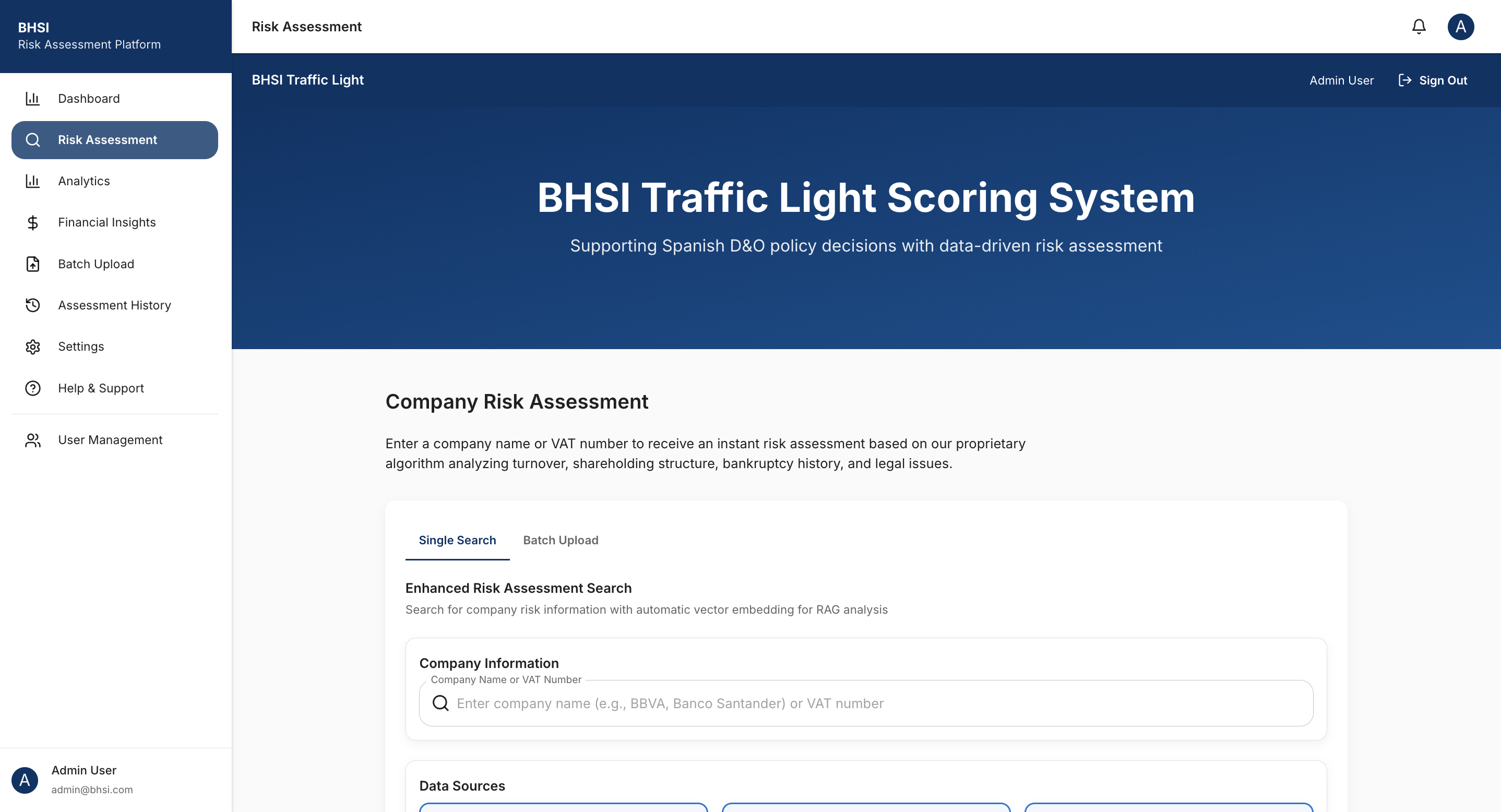Viewport: 1501px width, 812px height.
Task: Go to Assessment History page
Action: point(114,305)
